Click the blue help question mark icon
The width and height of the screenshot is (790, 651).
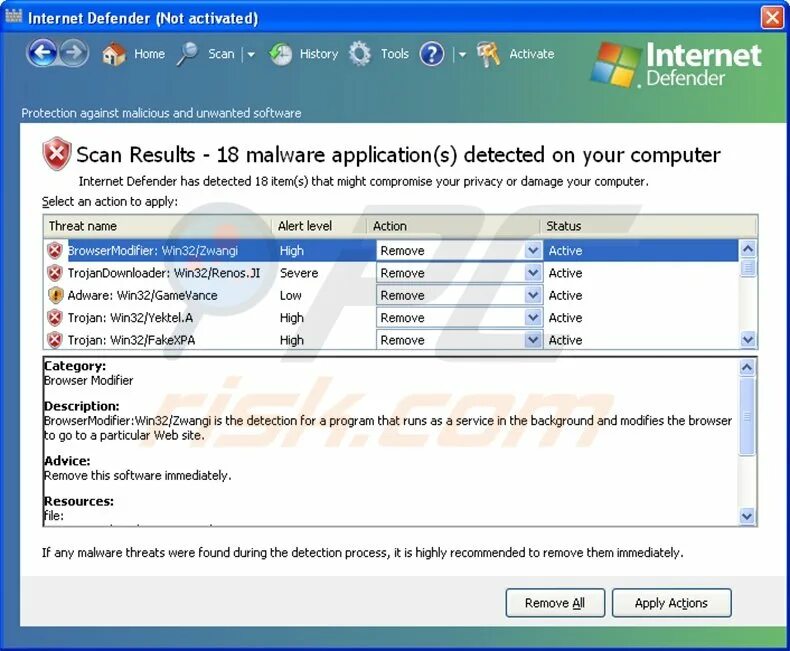click(432, 54)
